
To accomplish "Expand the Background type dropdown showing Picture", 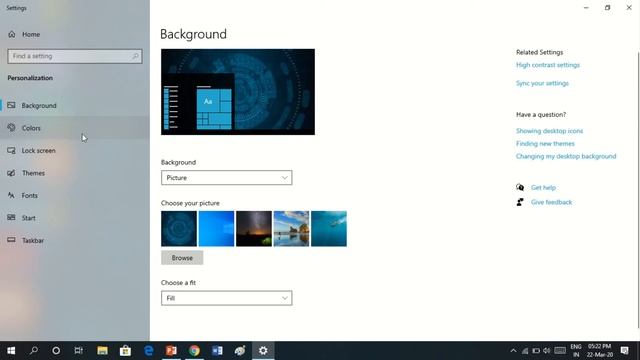I will tap(227, 178).
